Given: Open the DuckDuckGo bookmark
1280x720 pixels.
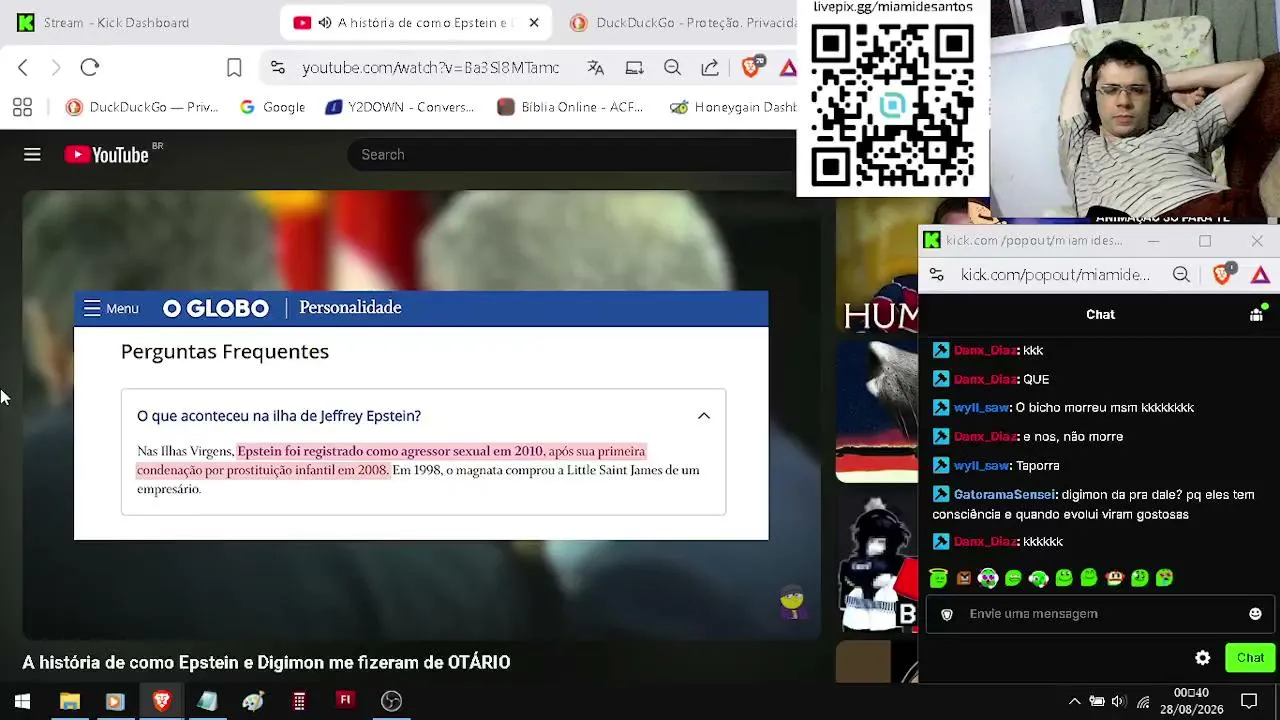Looking at the screenshot, I should coord(141,107).
